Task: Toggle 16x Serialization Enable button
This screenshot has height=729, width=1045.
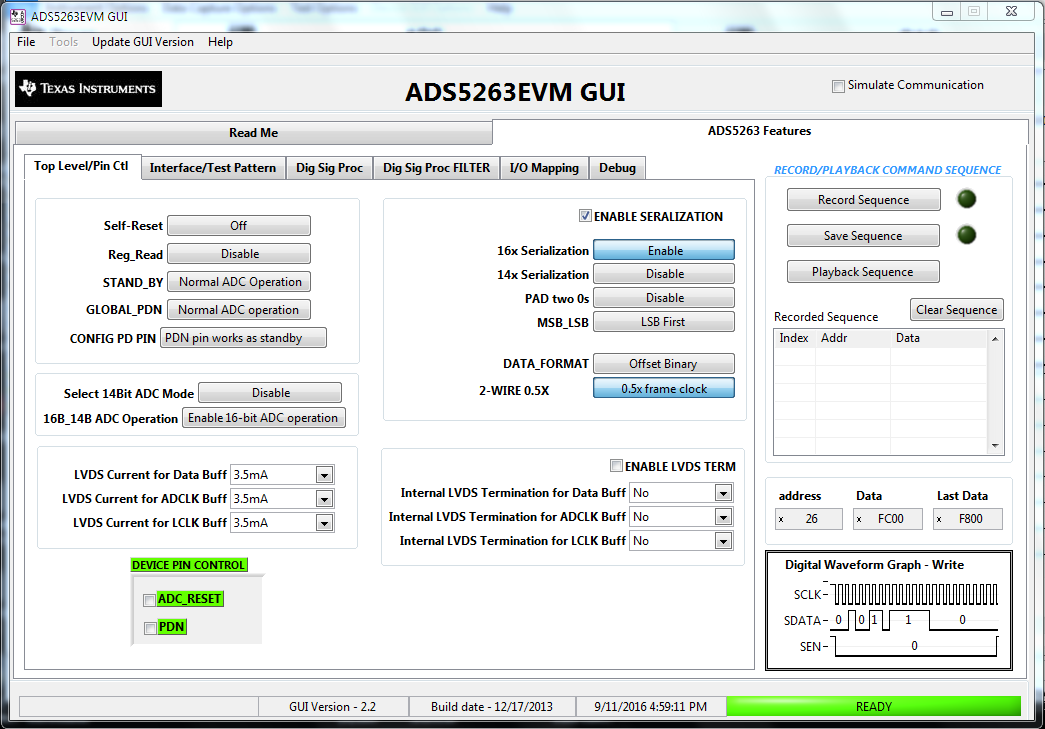Action: pyautogui.click(x=664, y=251)
